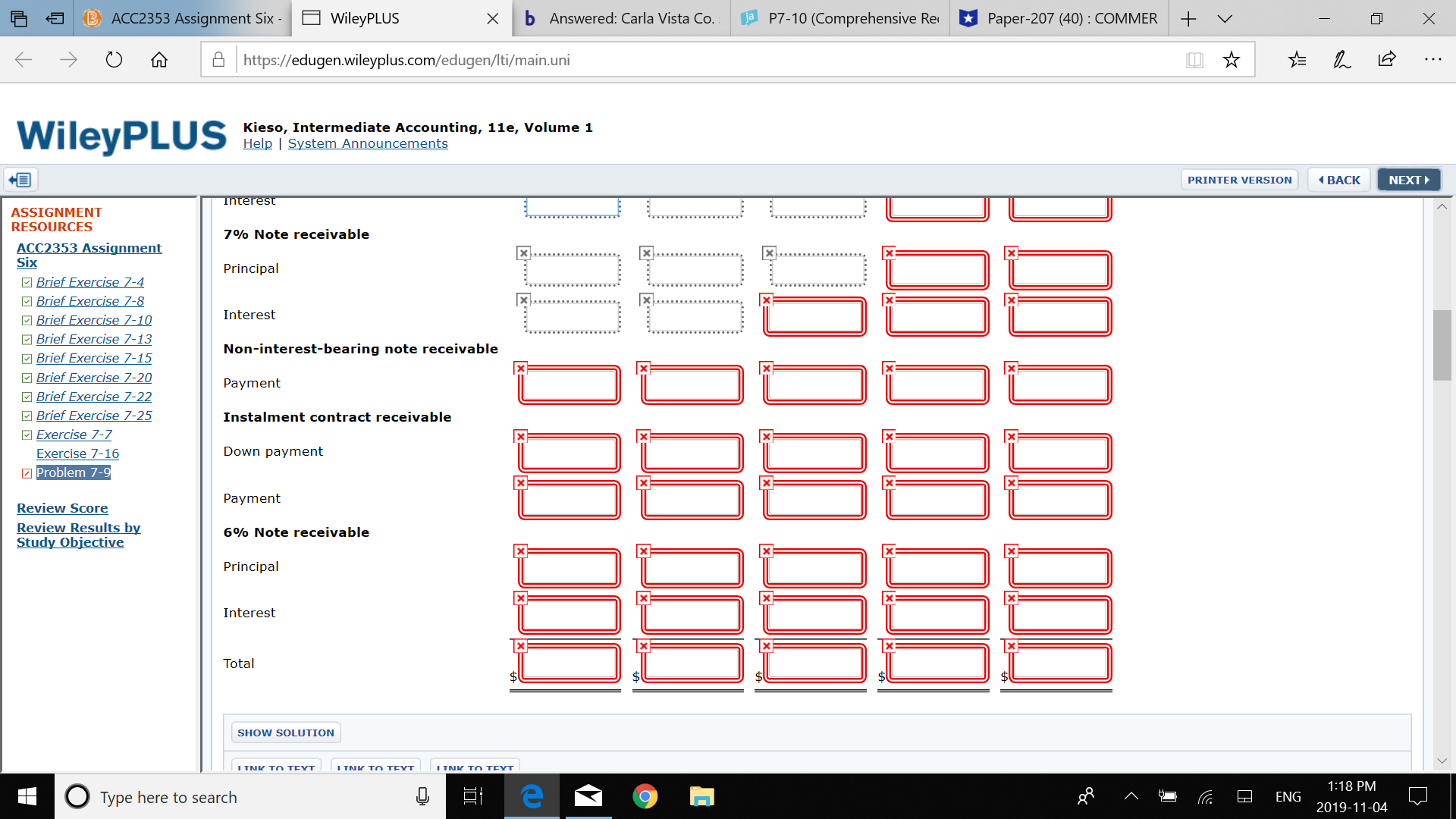Open Exercise 7-7 link
Viewport: 1456px width, 819px height.
(74, 434)
